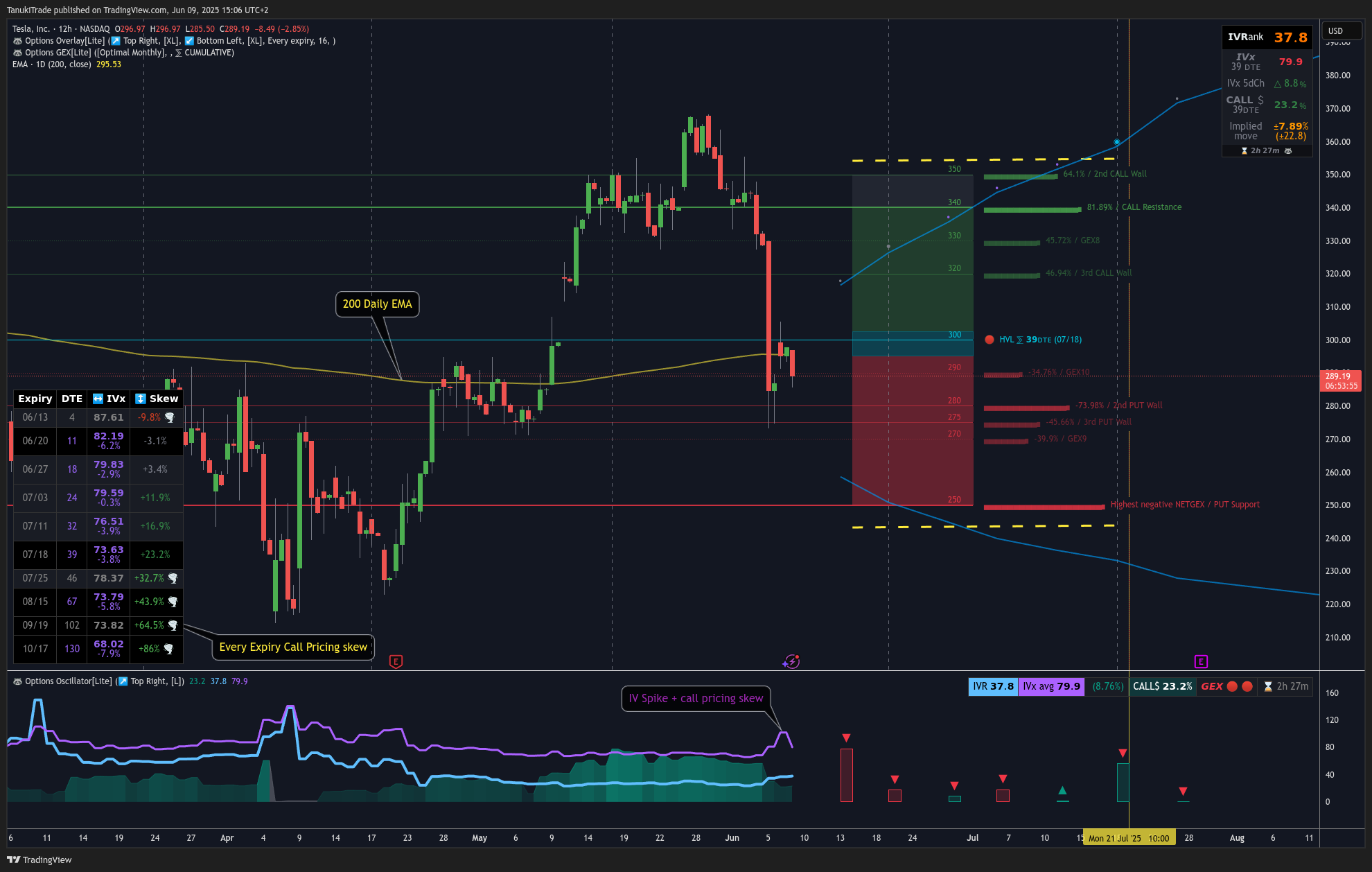The height and width of the screenshot is (872, 1372).
Task: Click the red HVL dot marker
Action: point(990,340)
